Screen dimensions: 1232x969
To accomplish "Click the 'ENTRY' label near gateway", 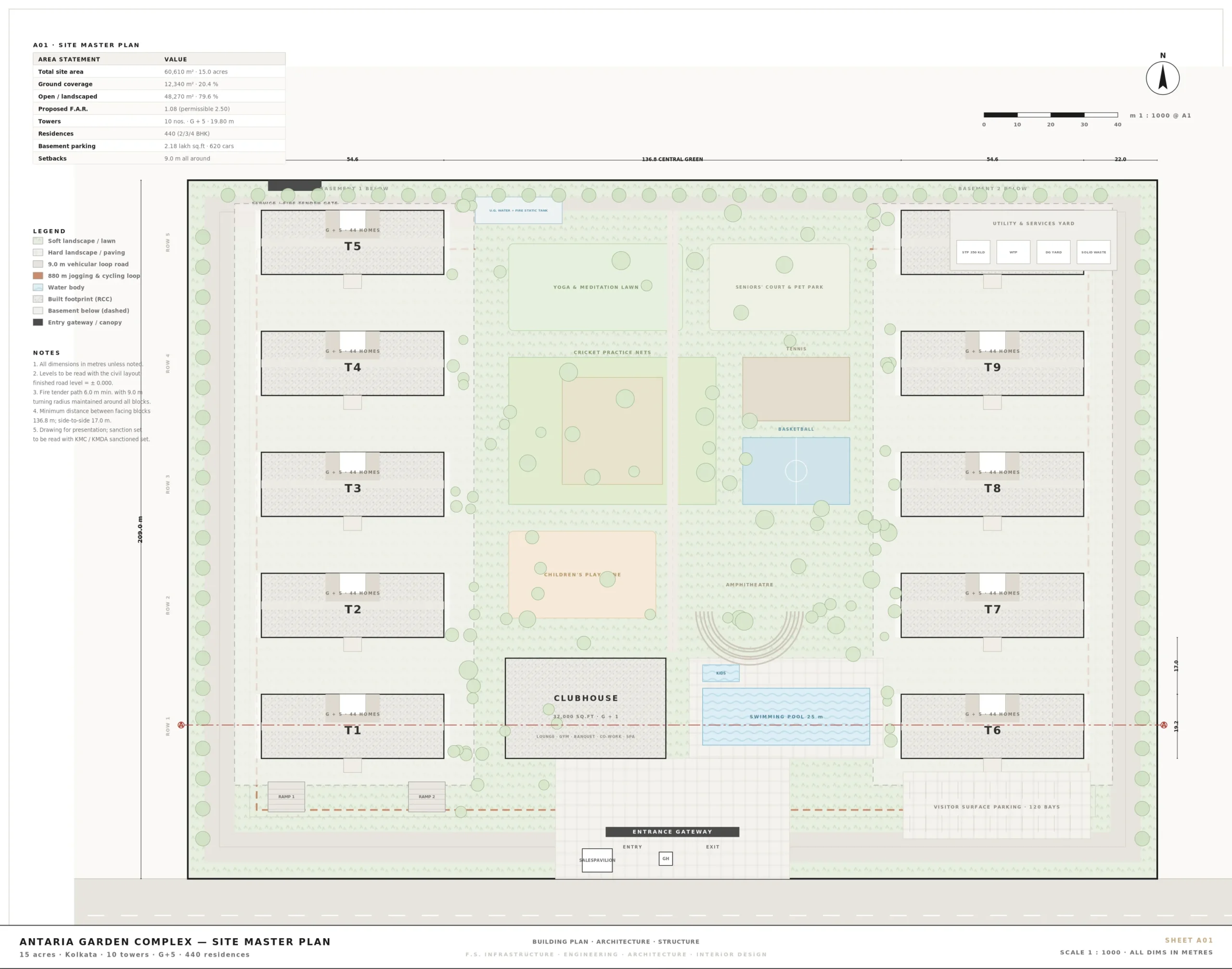I will tap(632, 847).
